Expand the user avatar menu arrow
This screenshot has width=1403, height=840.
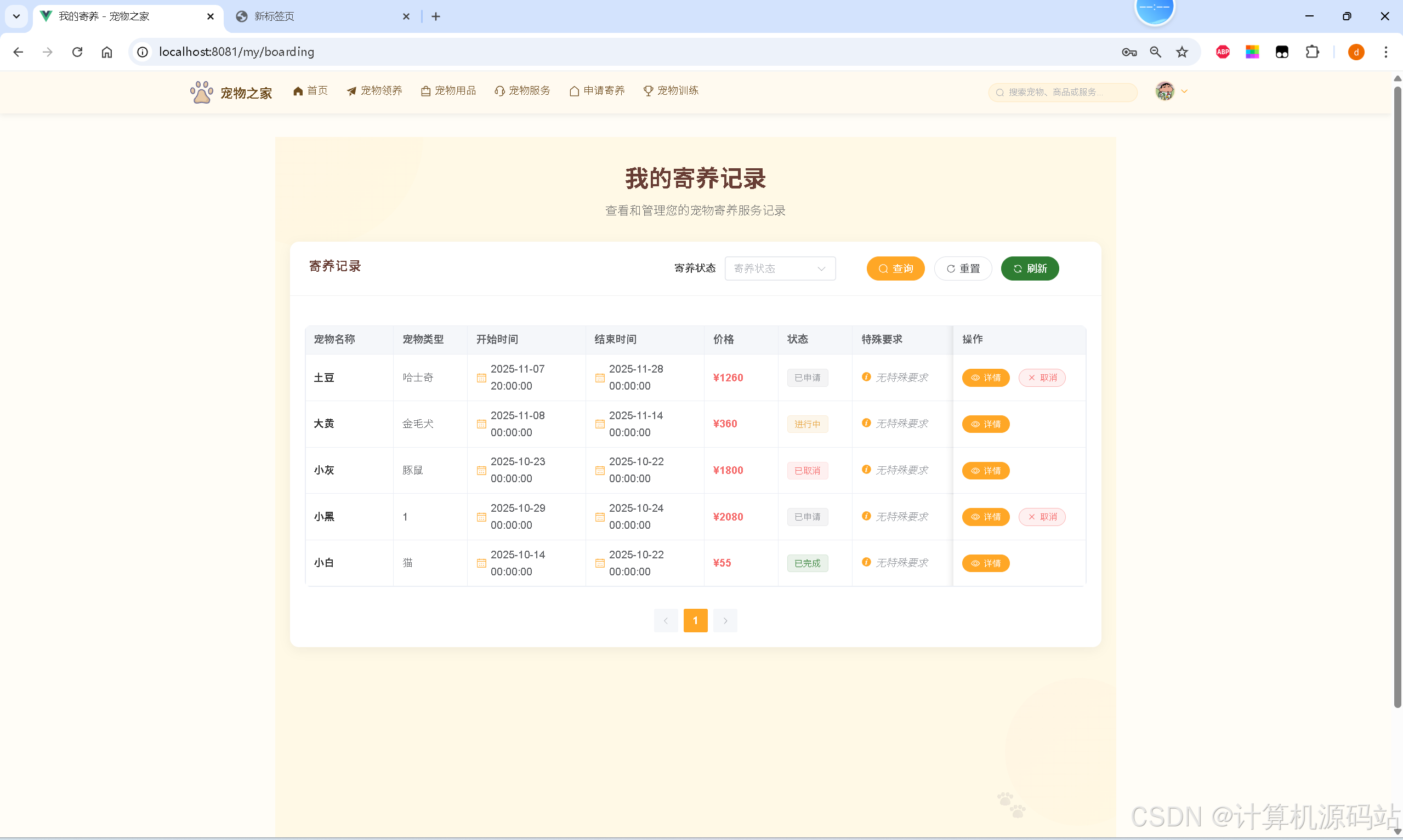tap(1184, 91)
